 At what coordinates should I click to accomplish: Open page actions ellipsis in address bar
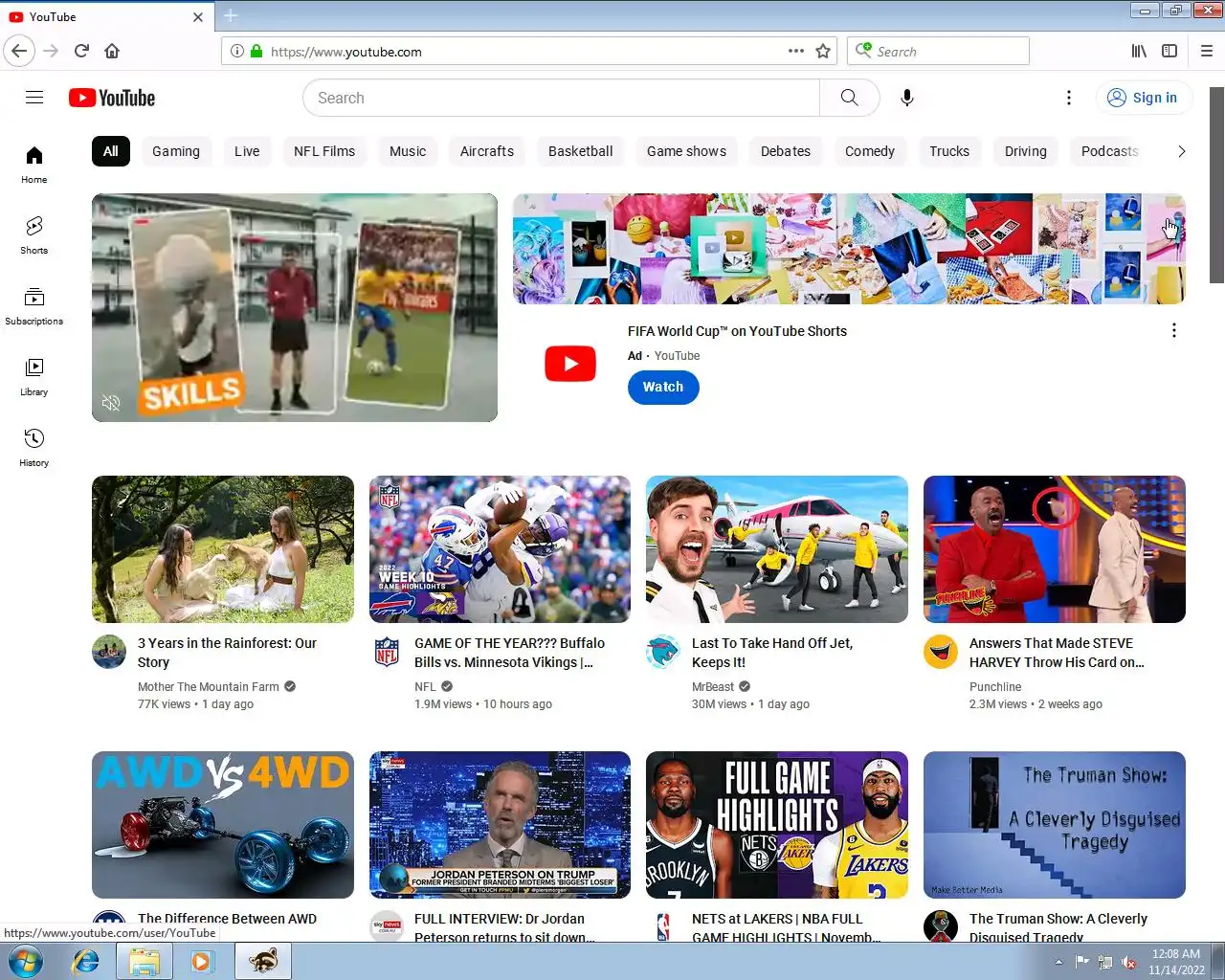click(796, 51)
